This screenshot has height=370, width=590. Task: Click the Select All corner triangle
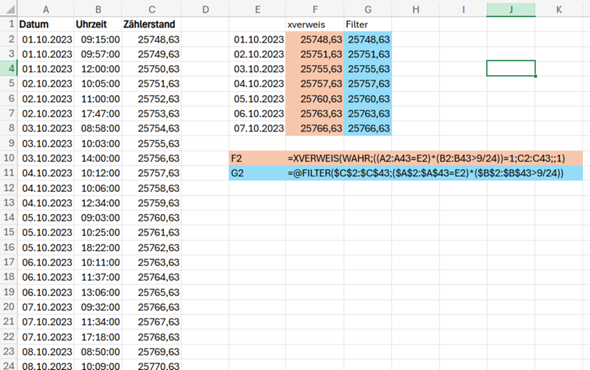(9, 9)
